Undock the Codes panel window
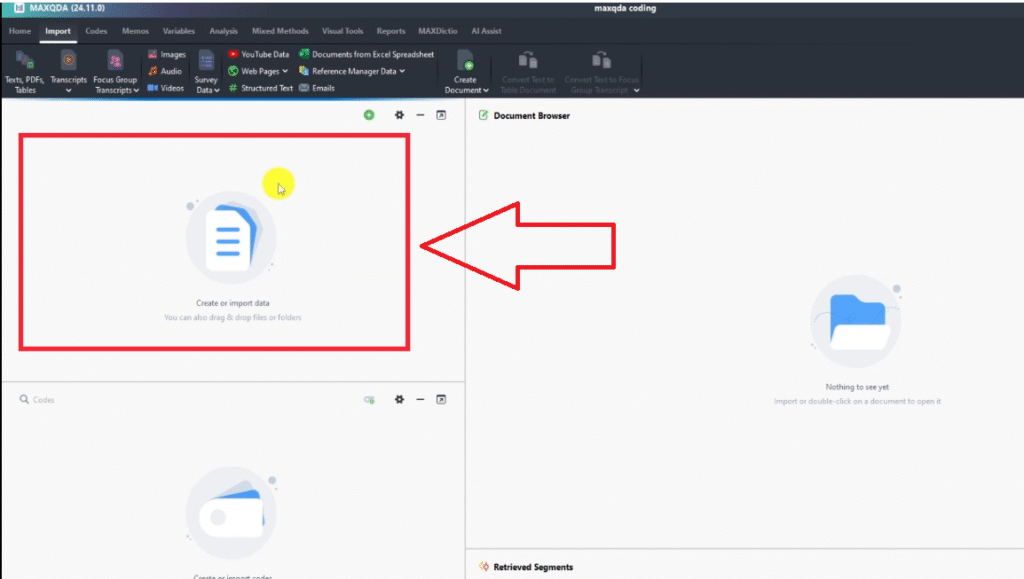Image resolution: width=1024 pixels, height=579 pixels. (441, 400)
